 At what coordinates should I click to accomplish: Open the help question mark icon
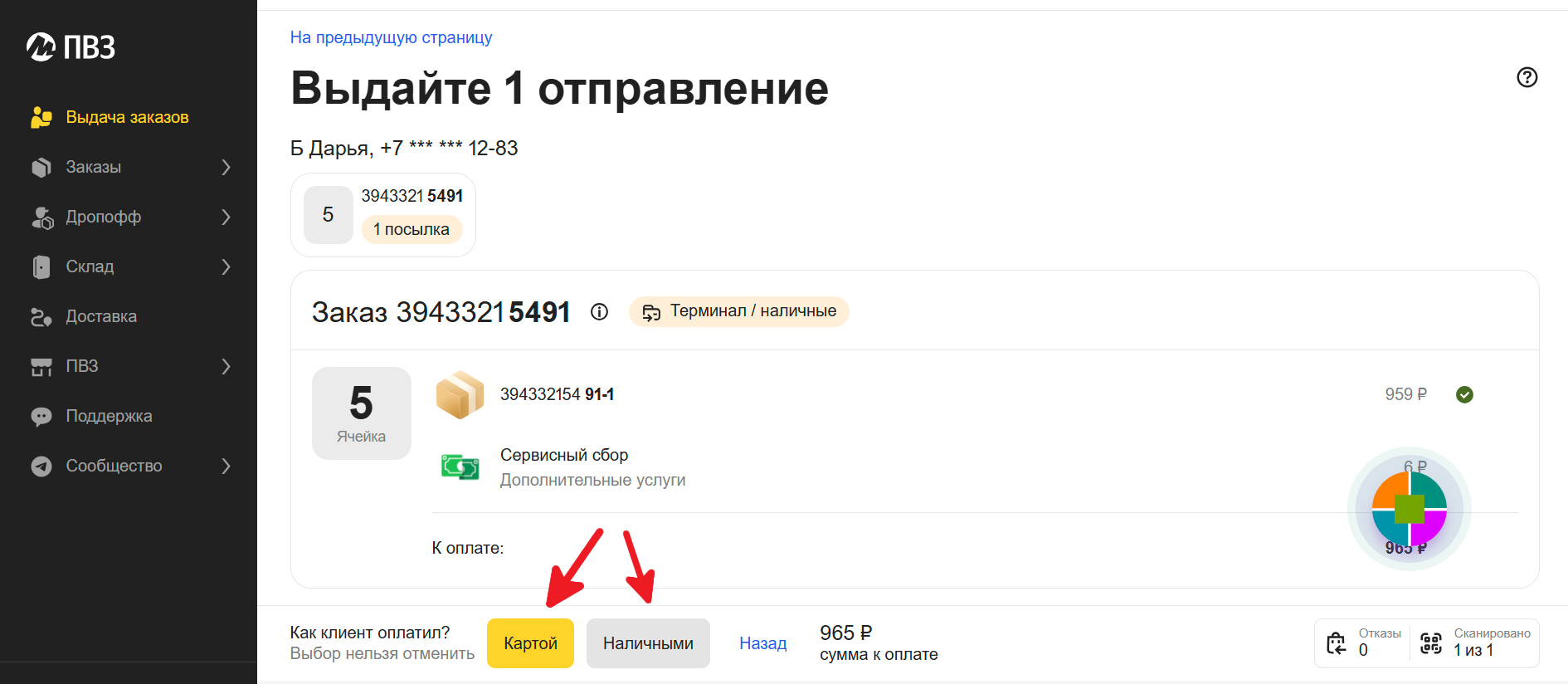click(x=1527, y=77)
